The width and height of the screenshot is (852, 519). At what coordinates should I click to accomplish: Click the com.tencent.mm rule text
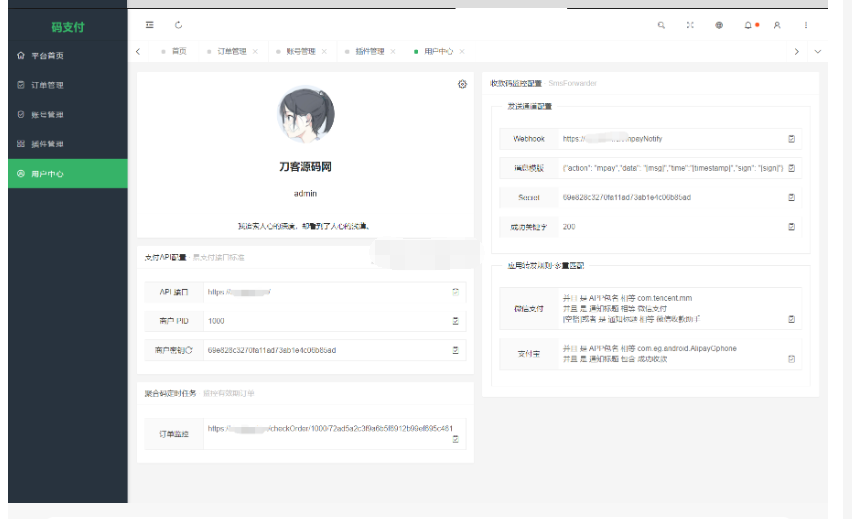(628, 298)
